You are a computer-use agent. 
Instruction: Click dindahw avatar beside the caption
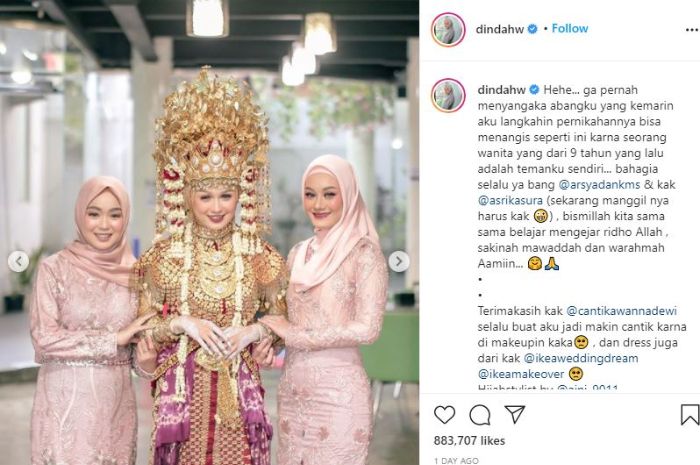pyautogui.click(x=448, y=95)
